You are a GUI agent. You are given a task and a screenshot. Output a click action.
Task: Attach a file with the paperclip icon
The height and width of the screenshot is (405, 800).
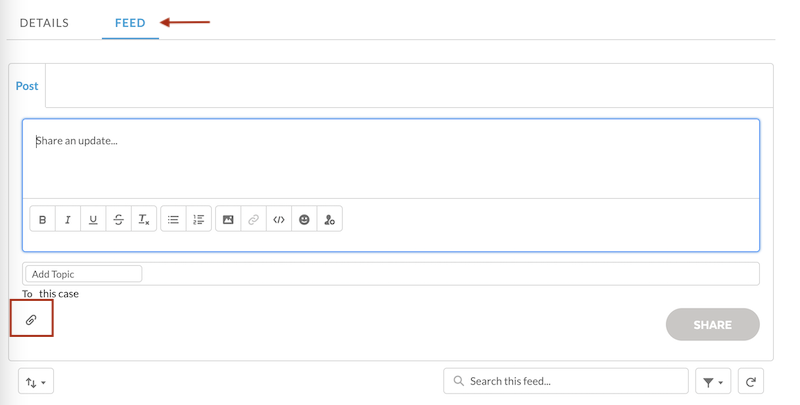pos(31,320)
